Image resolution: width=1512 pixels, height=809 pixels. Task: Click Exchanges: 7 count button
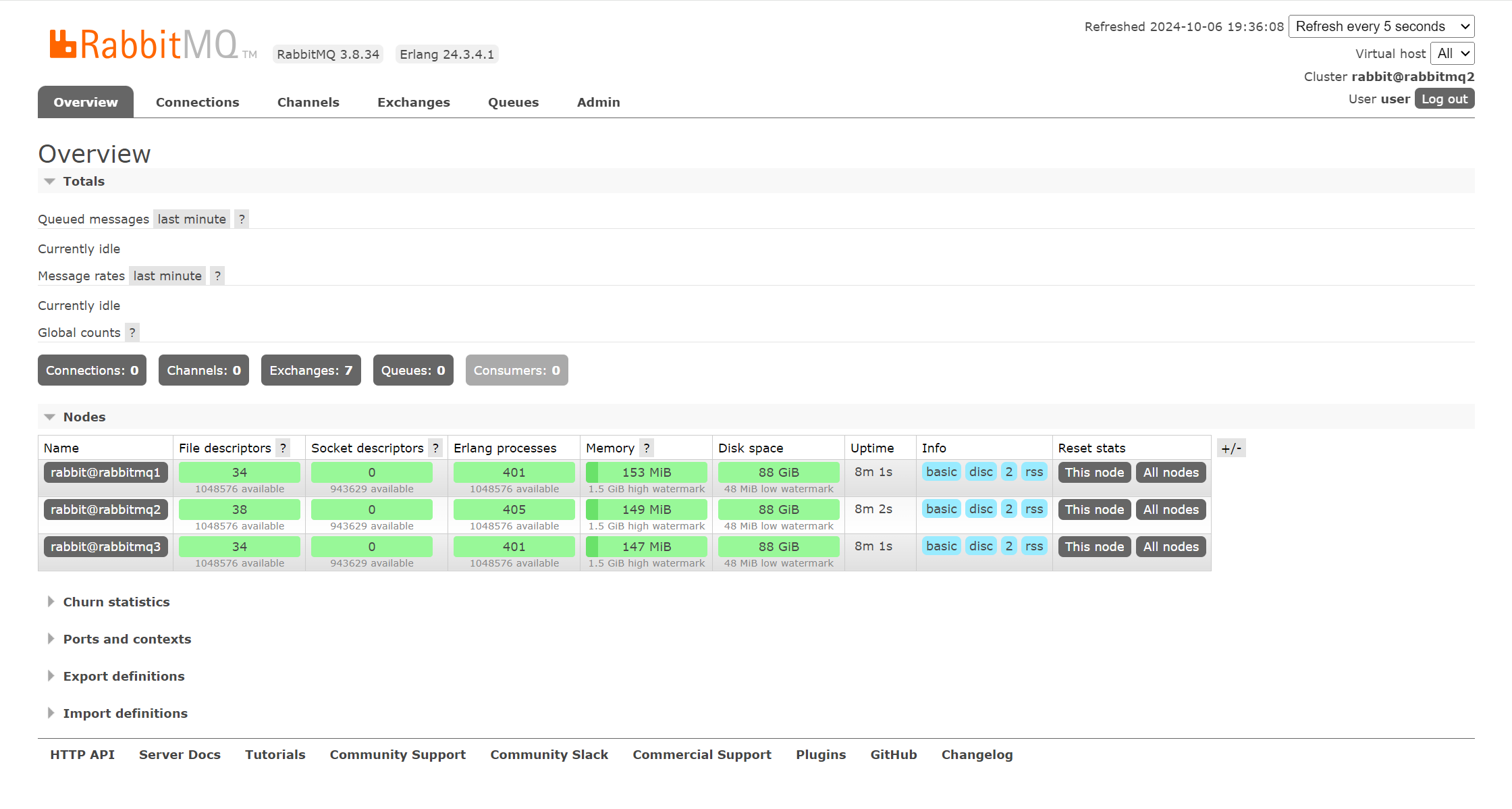point(311,370)
